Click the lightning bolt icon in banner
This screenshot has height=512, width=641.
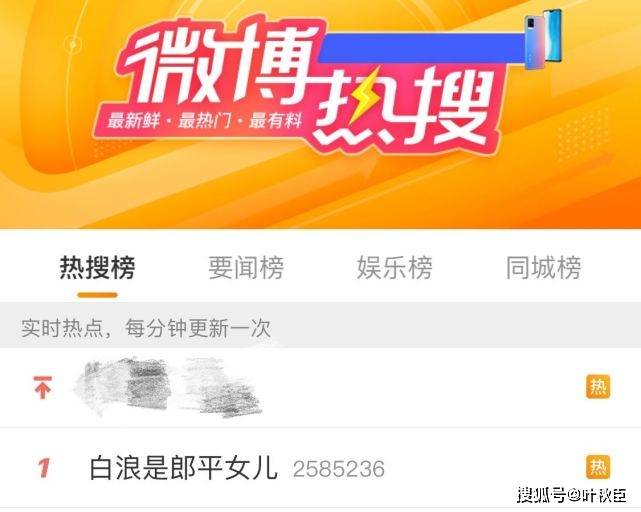click(362, 95)
